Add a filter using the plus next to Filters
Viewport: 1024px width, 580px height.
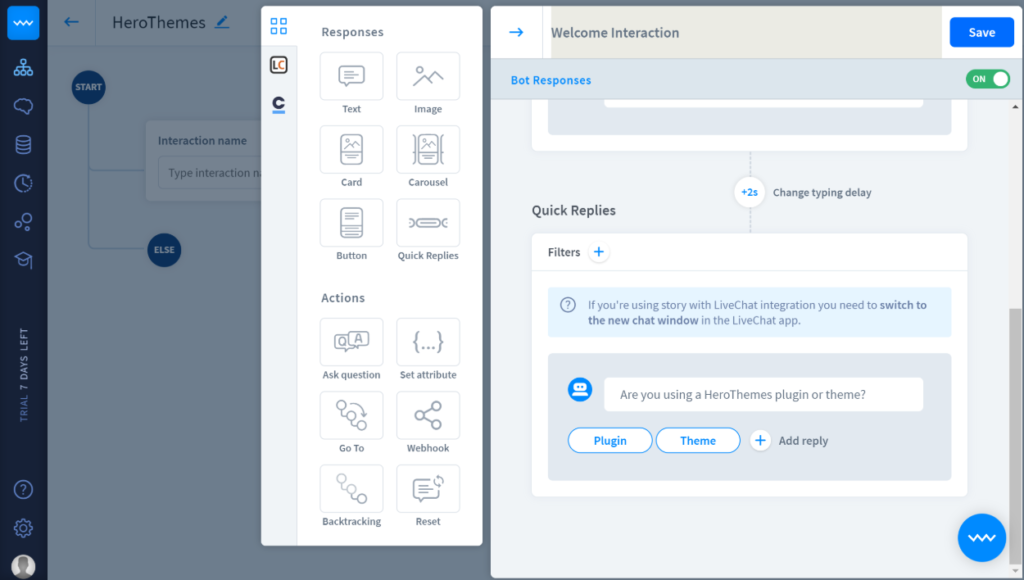coord(599,252)
